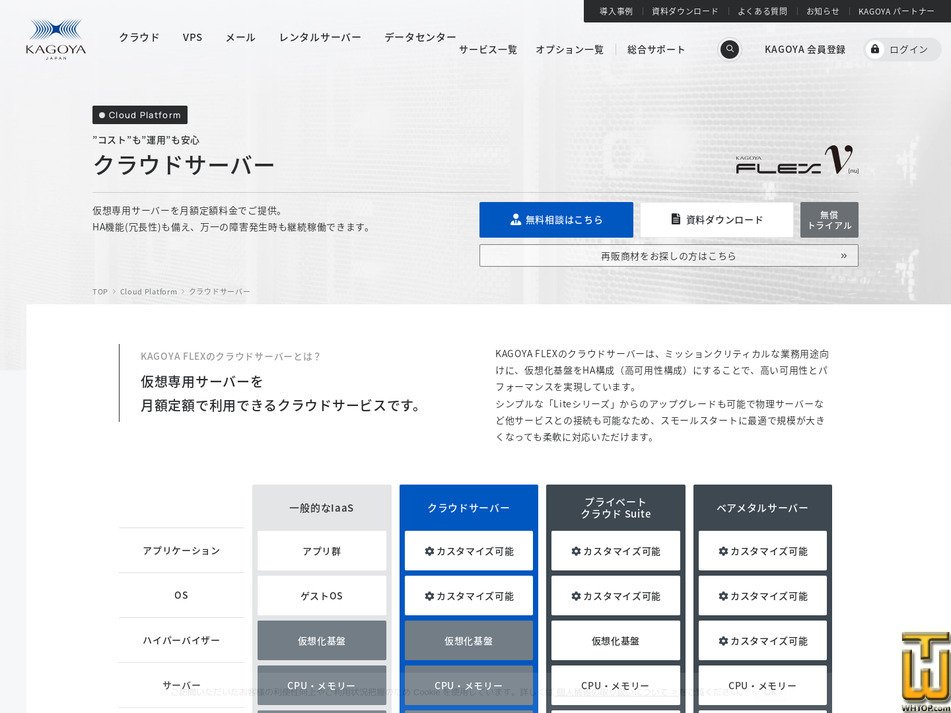The width and height of the screenshot is (951, 713).
Task: Open the クラウド menu
Action: [139, 37]
